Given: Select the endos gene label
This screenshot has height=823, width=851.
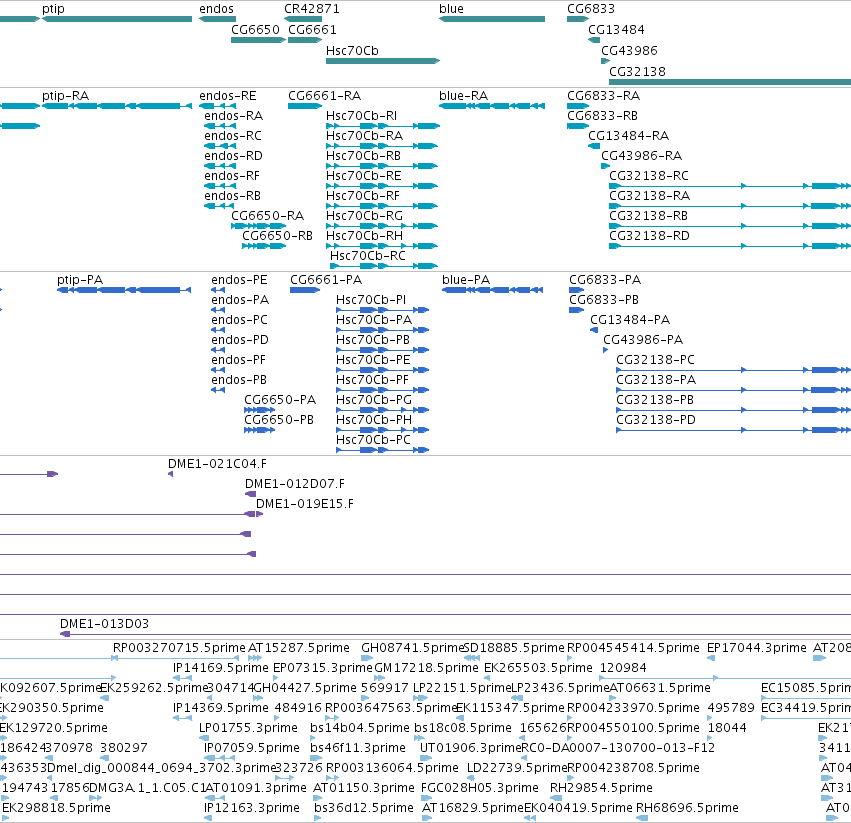Looking at the screenshot, I should pyautogui.click(x=217, y=9).
